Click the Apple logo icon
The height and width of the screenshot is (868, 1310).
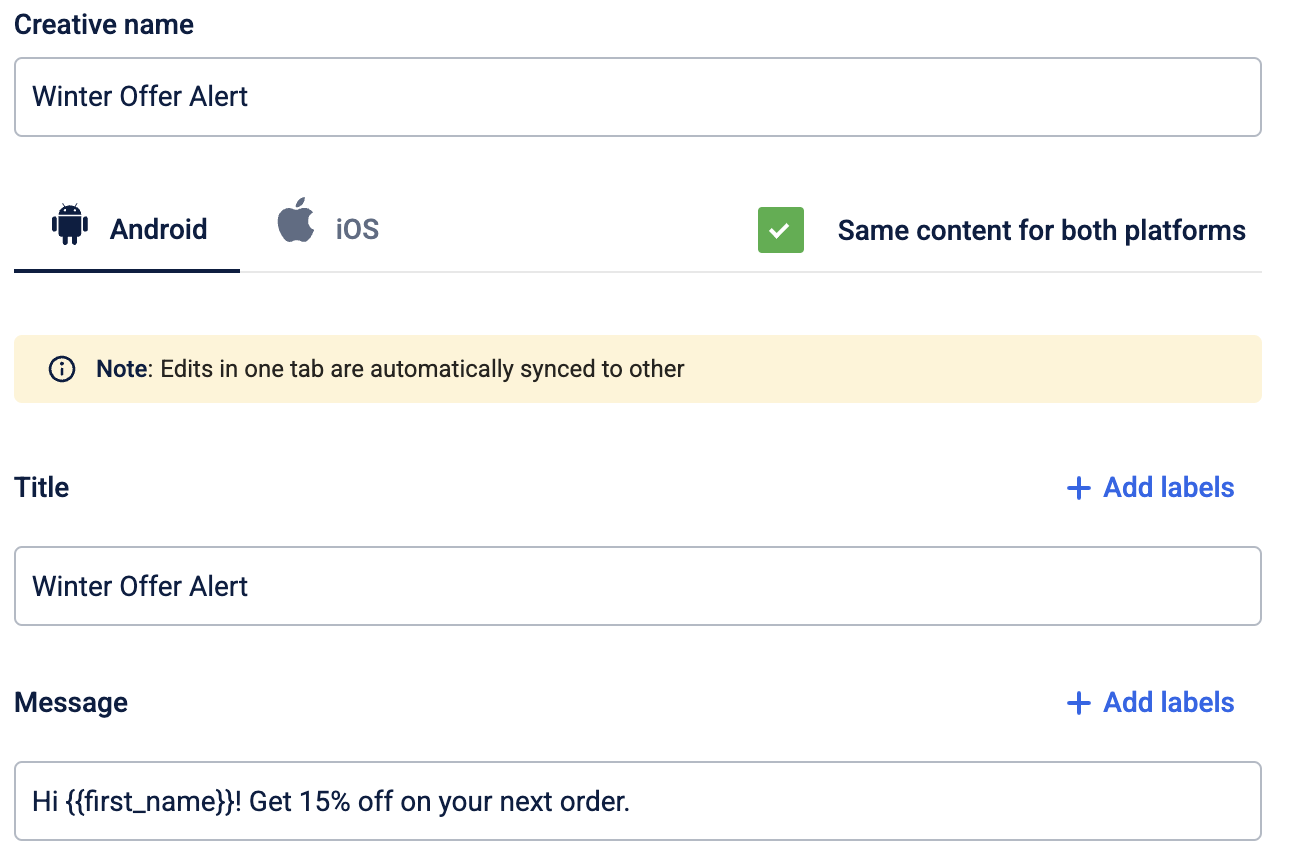295,220
